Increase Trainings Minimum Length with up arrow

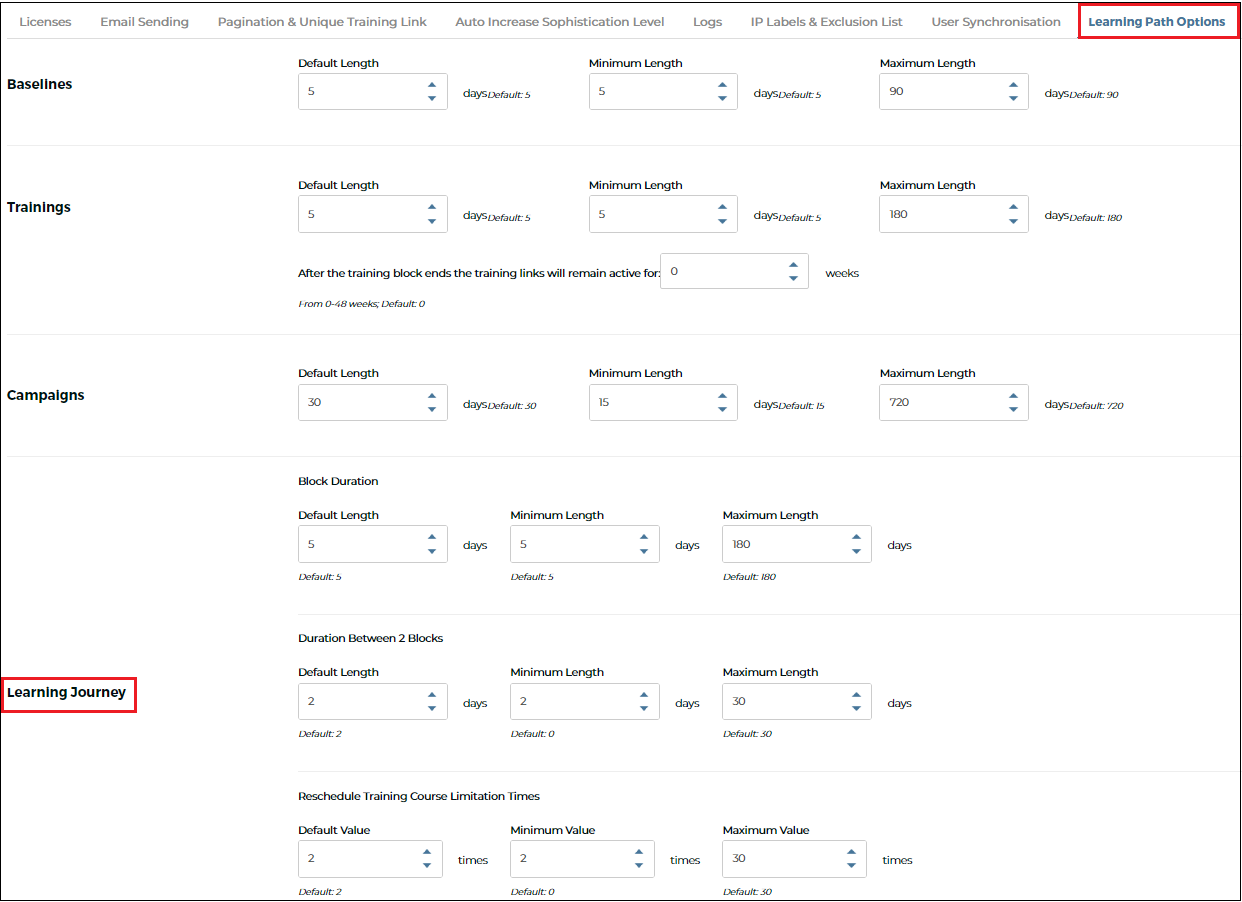pos(722,207)
